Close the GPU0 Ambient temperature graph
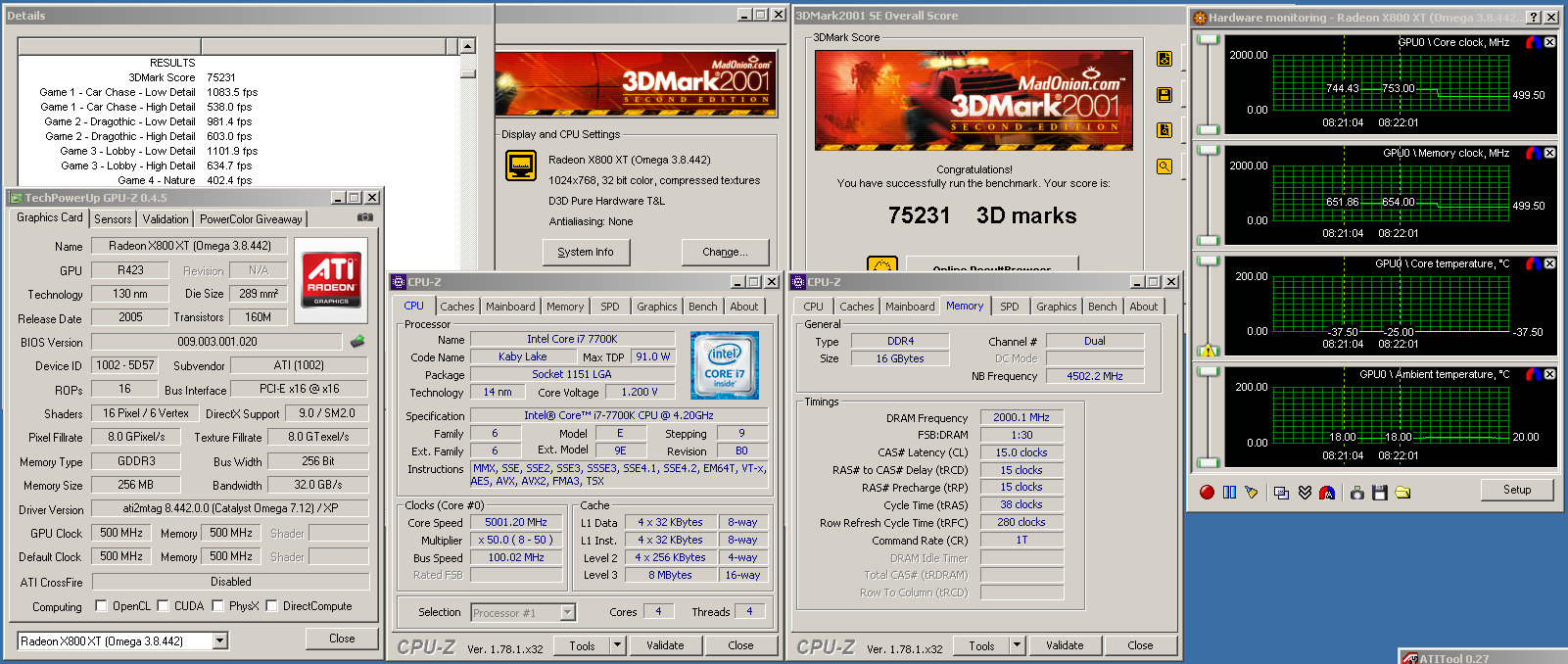Viewport: 1568px width, 664px height. (1549, 374)
